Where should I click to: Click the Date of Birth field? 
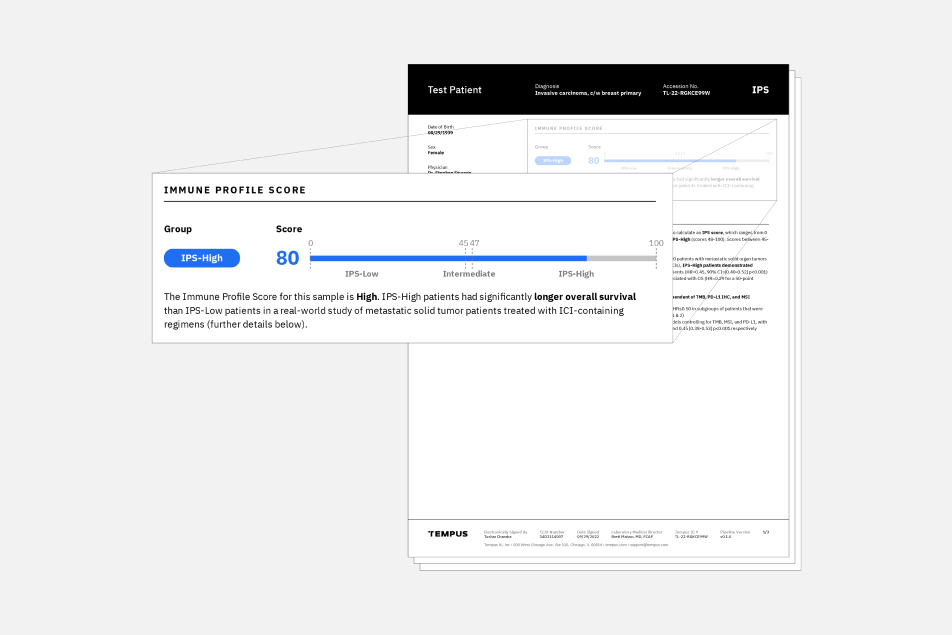pyautogui.click(x=440, y=130)
